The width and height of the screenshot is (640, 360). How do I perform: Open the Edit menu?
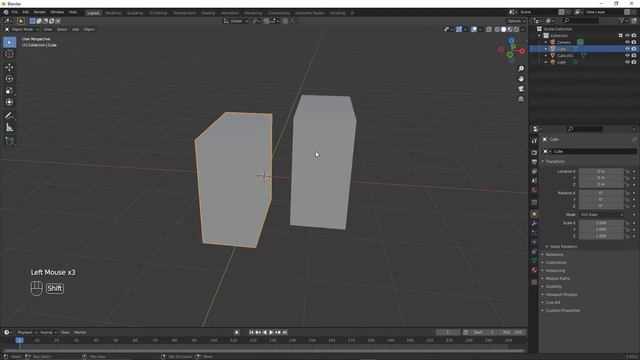[26, 12]
